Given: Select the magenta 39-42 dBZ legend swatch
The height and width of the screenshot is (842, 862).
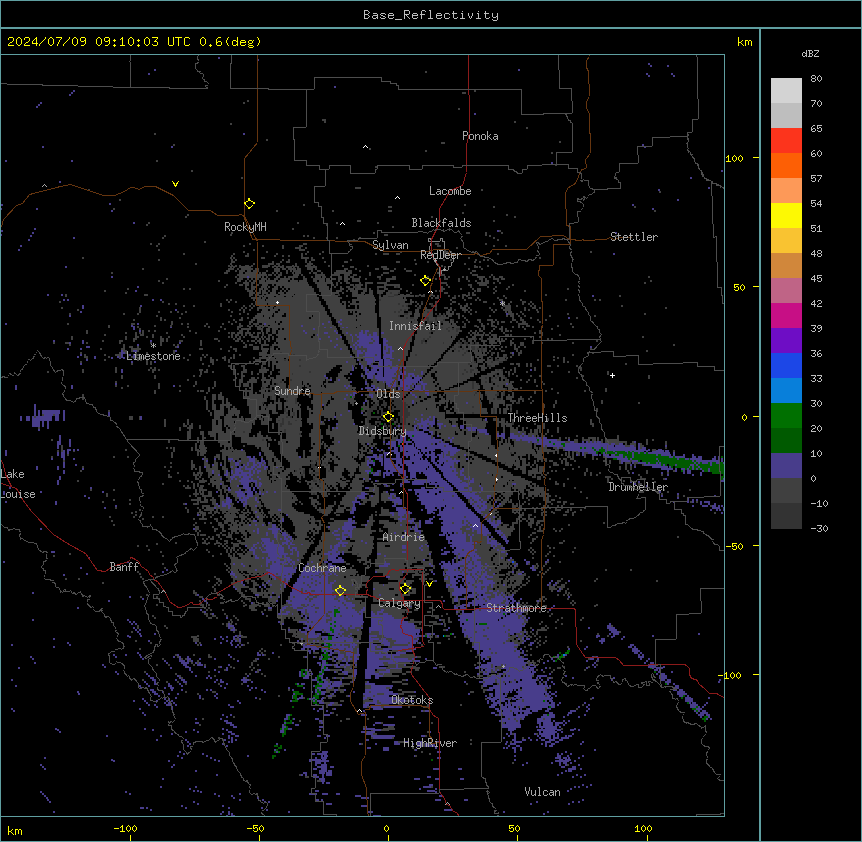Looking at the screenshot, I should [786, 316].
